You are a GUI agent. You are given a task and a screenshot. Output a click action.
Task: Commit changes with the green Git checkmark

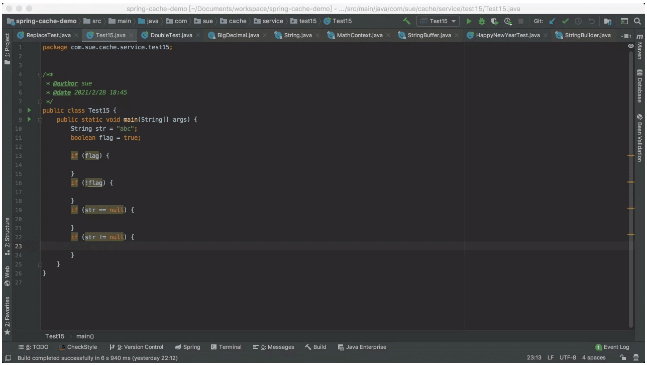[565, 21]
